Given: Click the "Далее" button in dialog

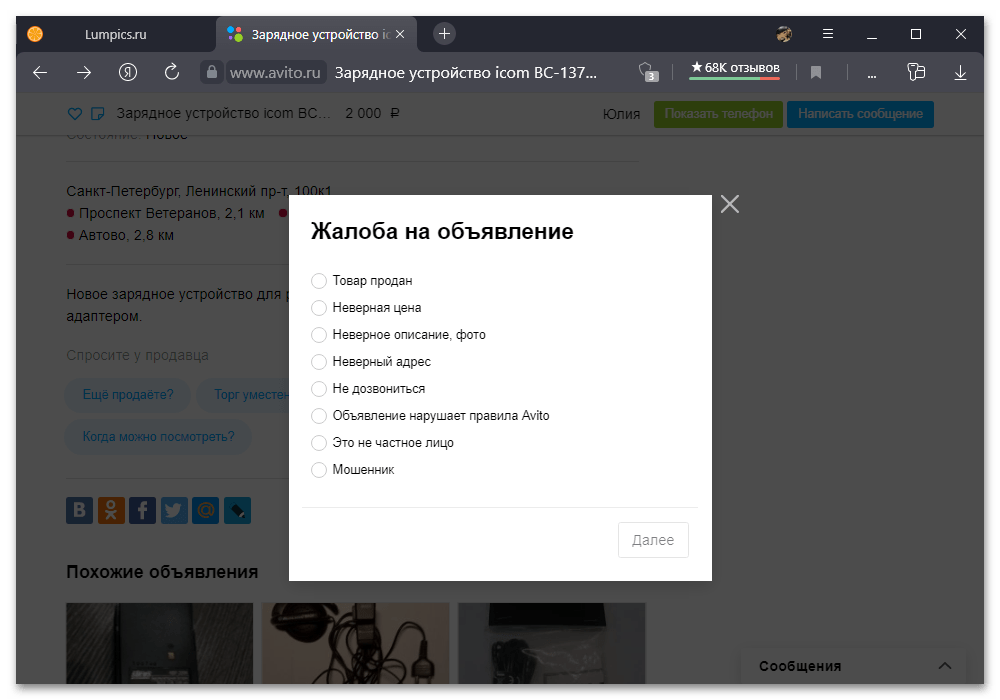Looking at the screenshot, I should click(x=653, y=540).
